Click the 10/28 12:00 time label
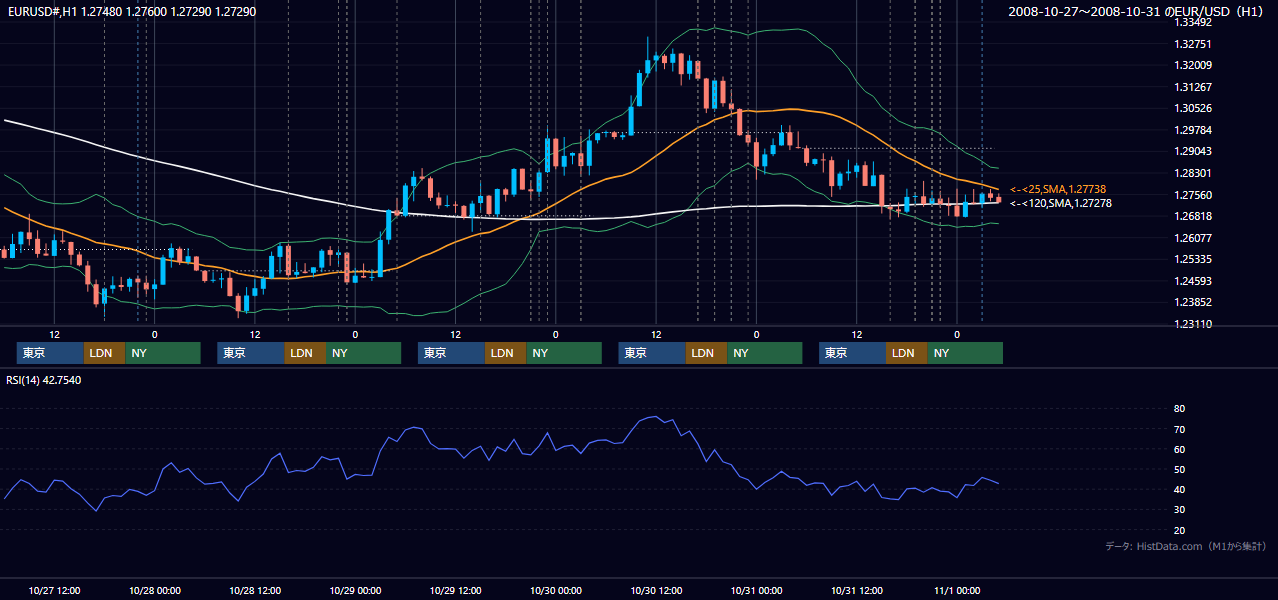1278x600 pixels. [x=255, y=590]
